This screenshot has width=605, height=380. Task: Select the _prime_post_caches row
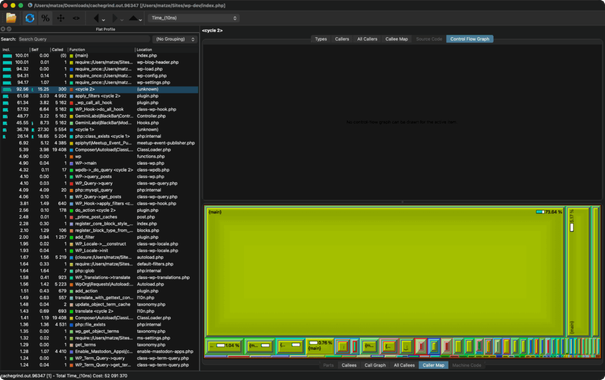coord(99,217)
